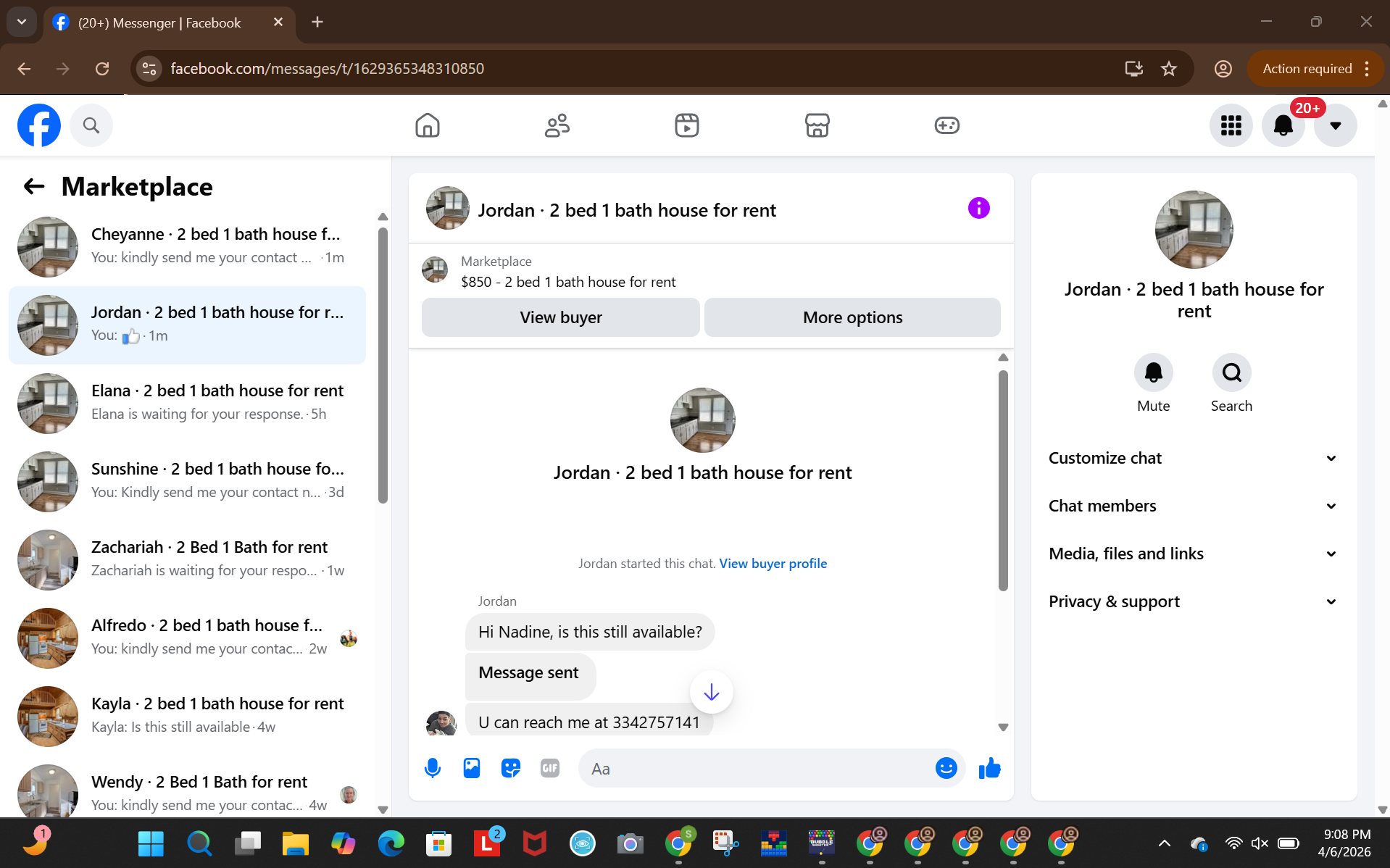Expand the Chat members section
1390x868 pixels.
[1194, 506]
